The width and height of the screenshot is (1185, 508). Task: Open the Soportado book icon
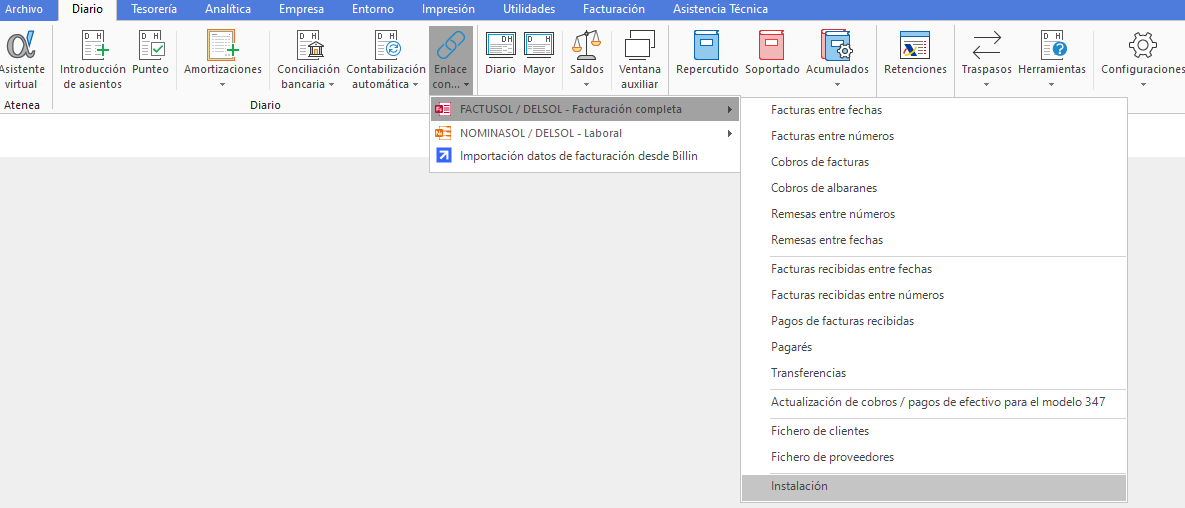click(x=772, y=45)
